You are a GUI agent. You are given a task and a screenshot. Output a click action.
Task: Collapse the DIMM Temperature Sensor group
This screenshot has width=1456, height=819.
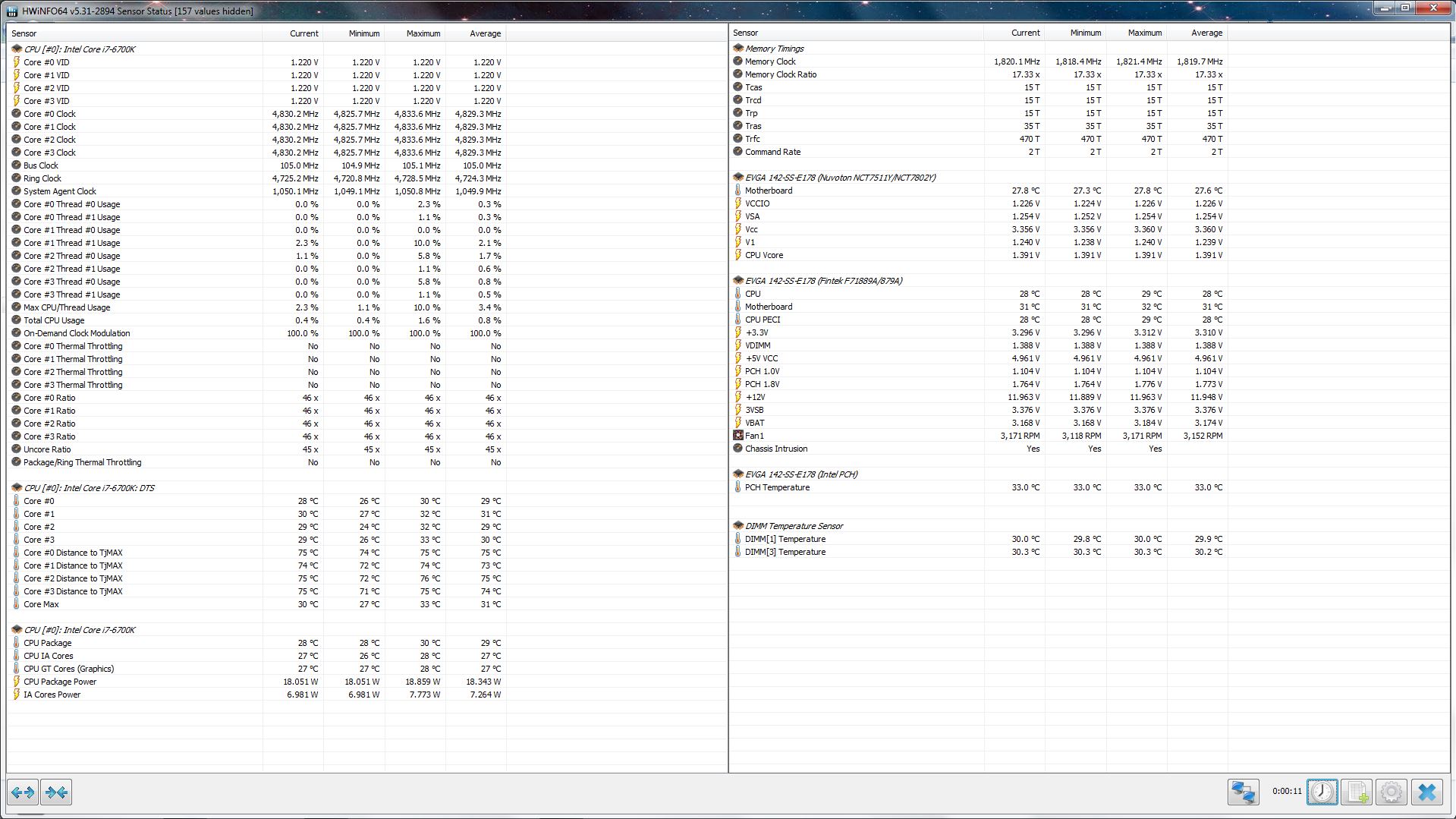[x=737, y=526]
